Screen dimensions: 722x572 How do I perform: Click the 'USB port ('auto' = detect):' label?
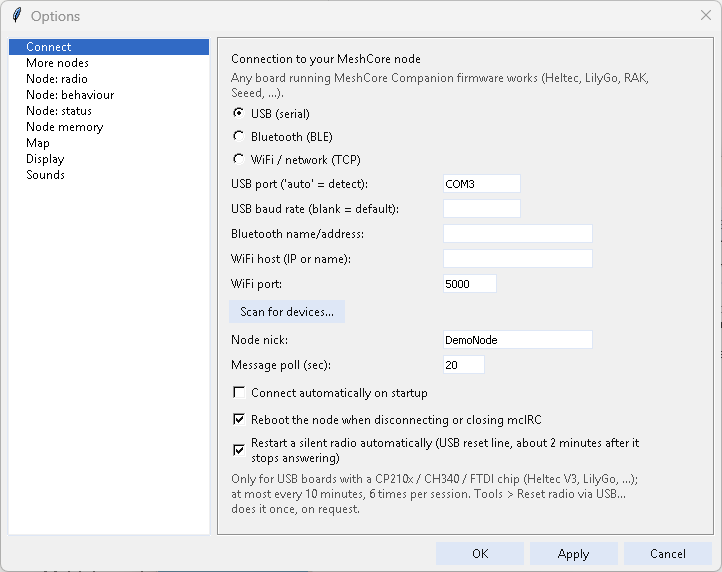299,184
